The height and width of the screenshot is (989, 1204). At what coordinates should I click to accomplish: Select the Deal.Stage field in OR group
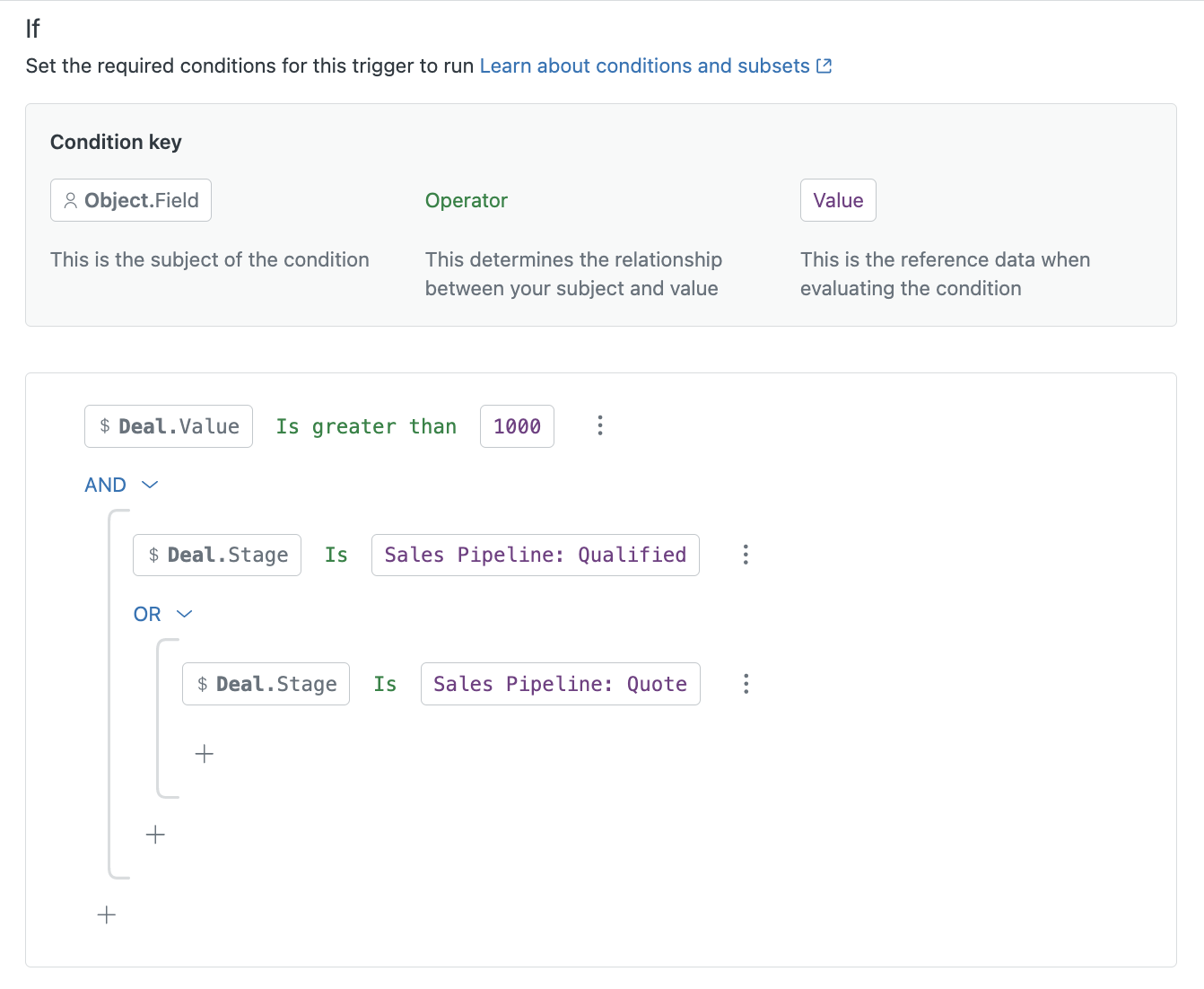pos(266,684)
